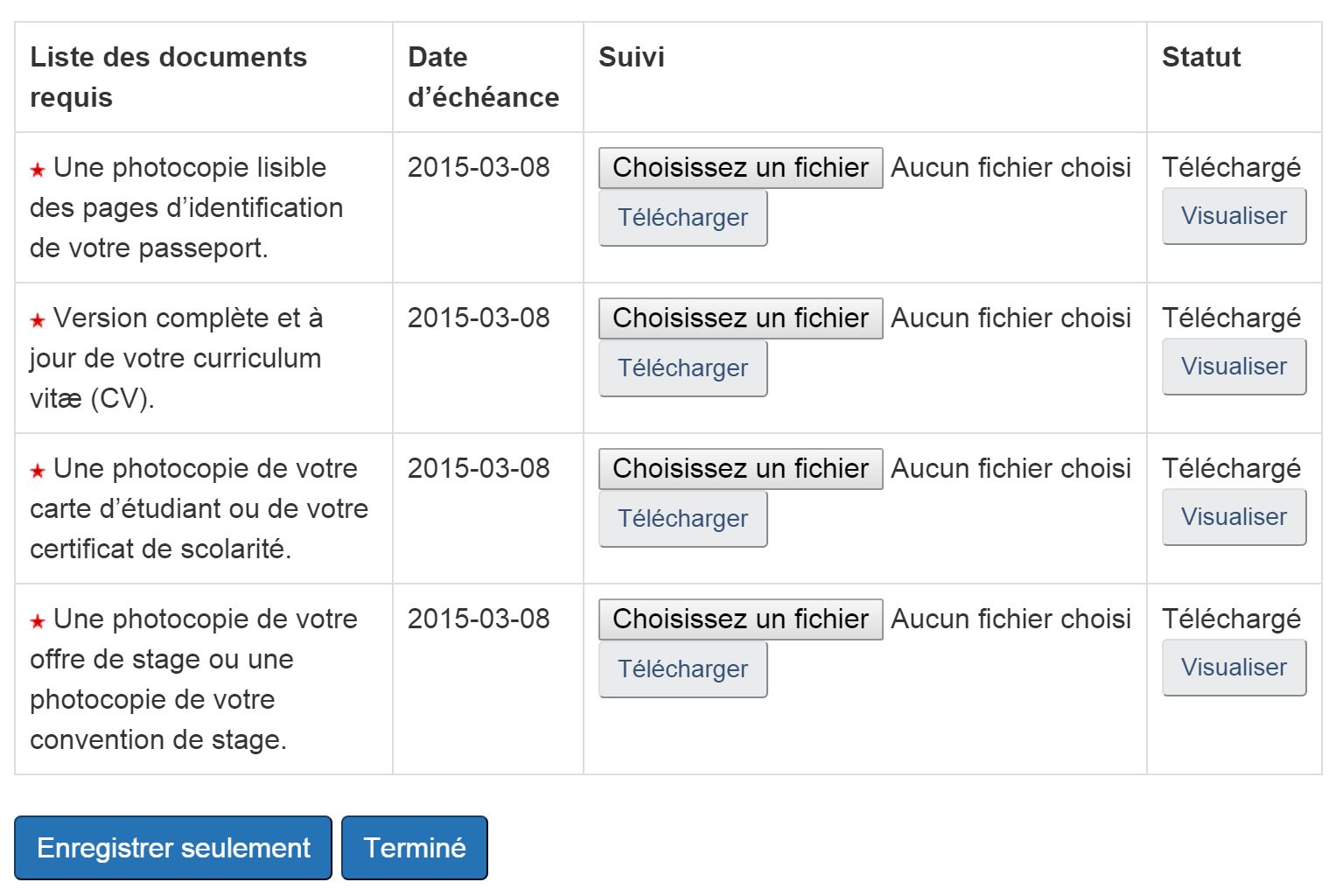Click the red star beside passport requirement

click(x=38, y=170)
